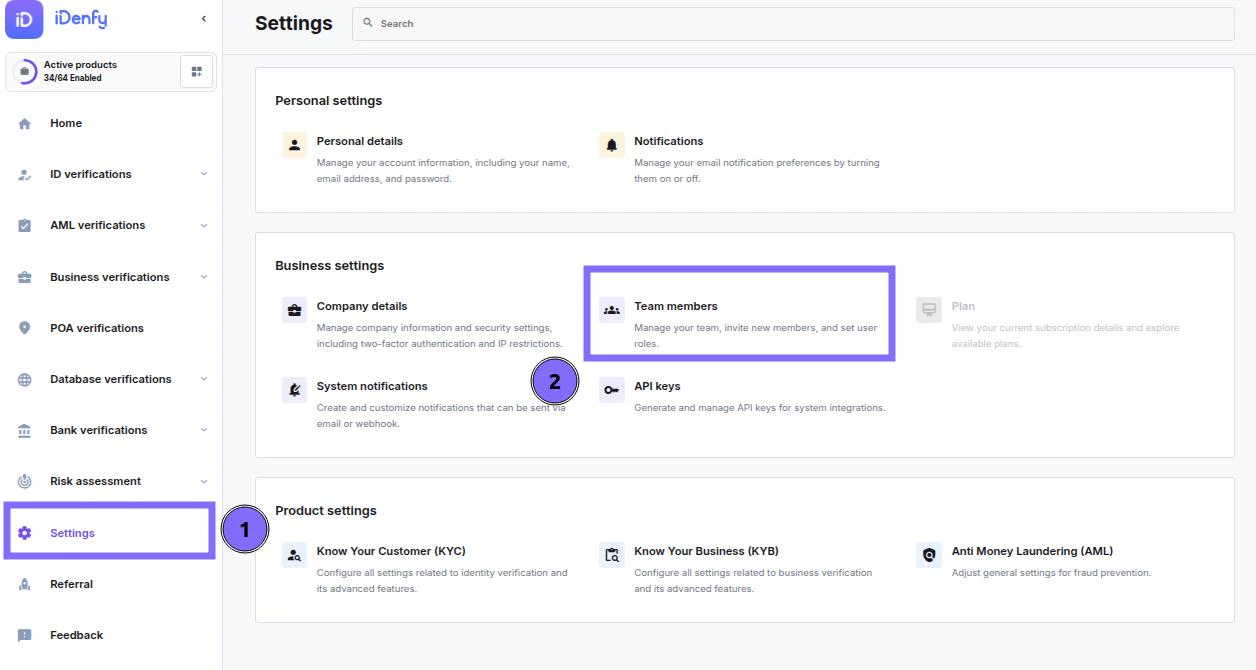Click the Notifications bell icon
The width and height of the screenshot is (1256, 670).
pyautogui.click(x=612, y=145)
